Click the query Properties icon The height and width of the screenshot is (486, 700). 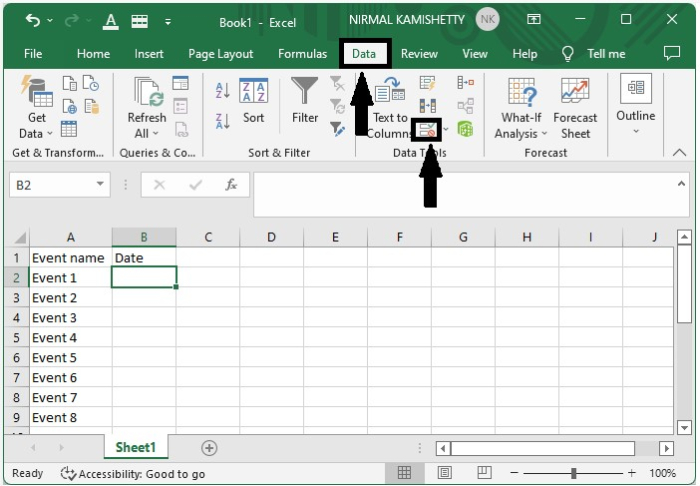tap(180, 107)
